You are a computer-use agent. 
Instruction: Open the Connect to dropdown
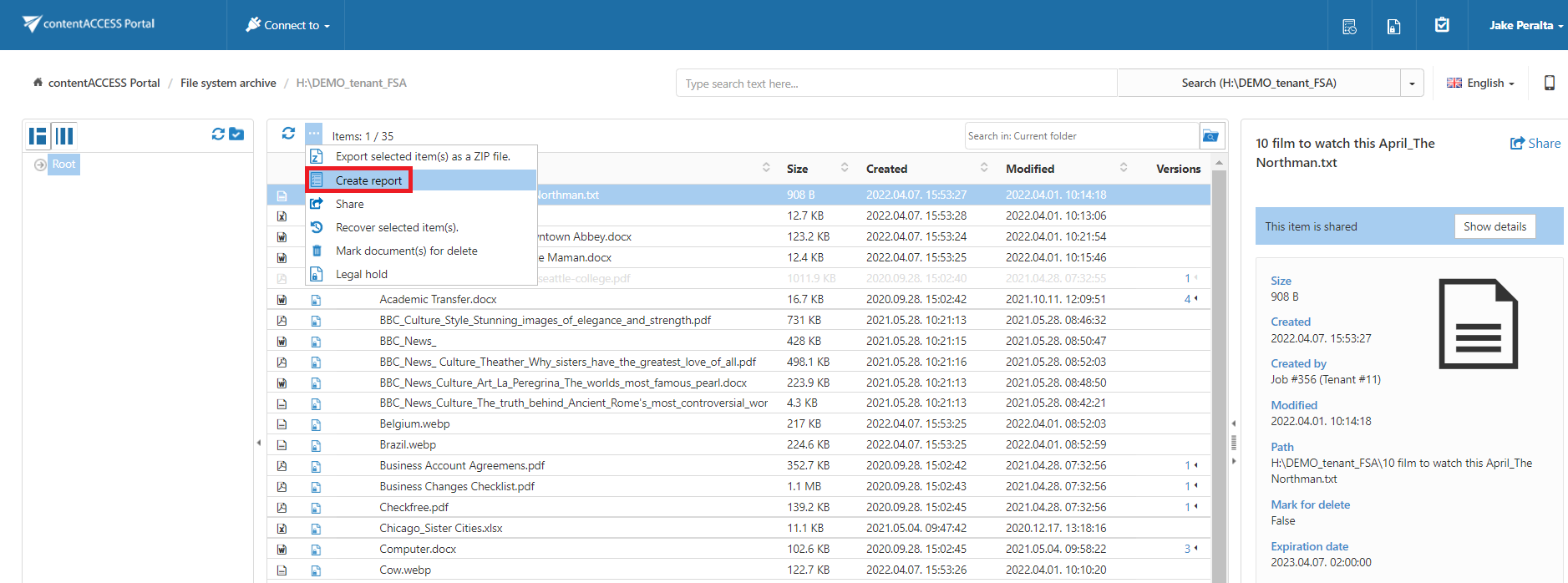tap(288, 25)
